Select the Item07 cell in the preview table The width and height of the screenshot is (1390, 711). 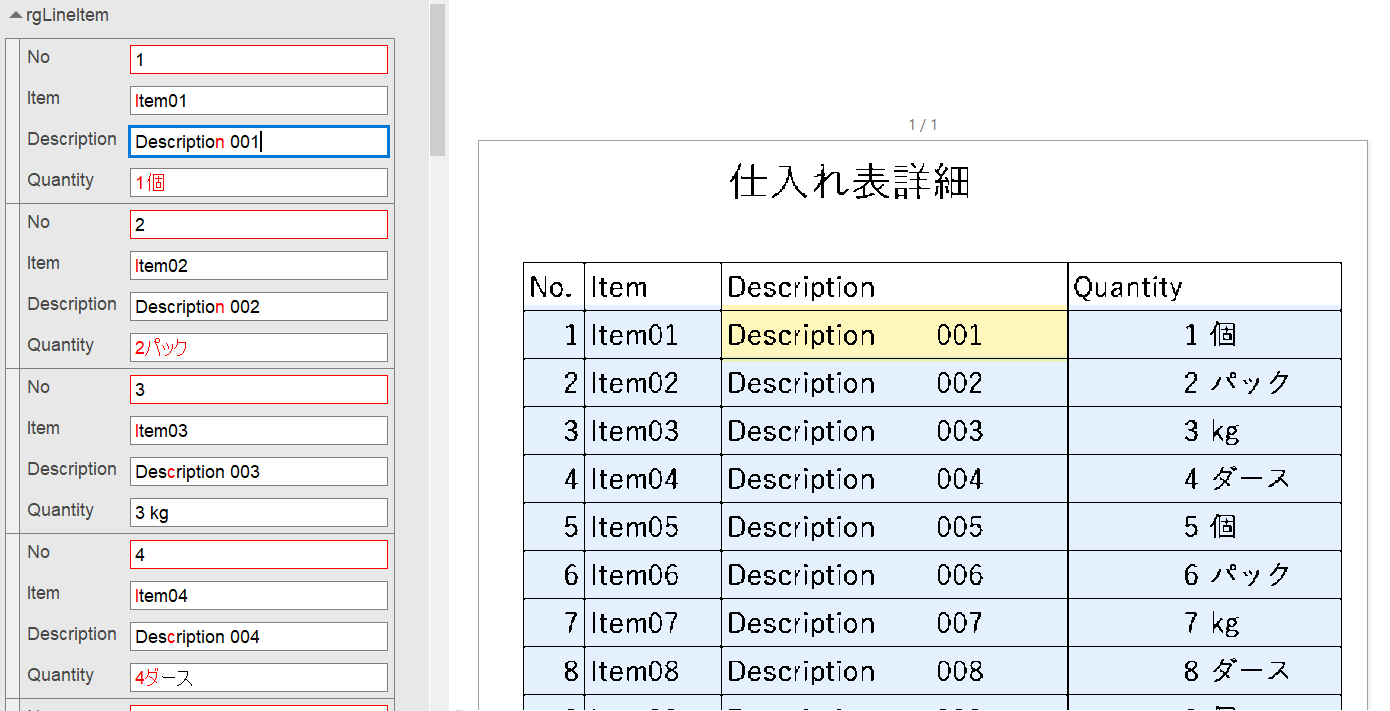pos(653,623)
